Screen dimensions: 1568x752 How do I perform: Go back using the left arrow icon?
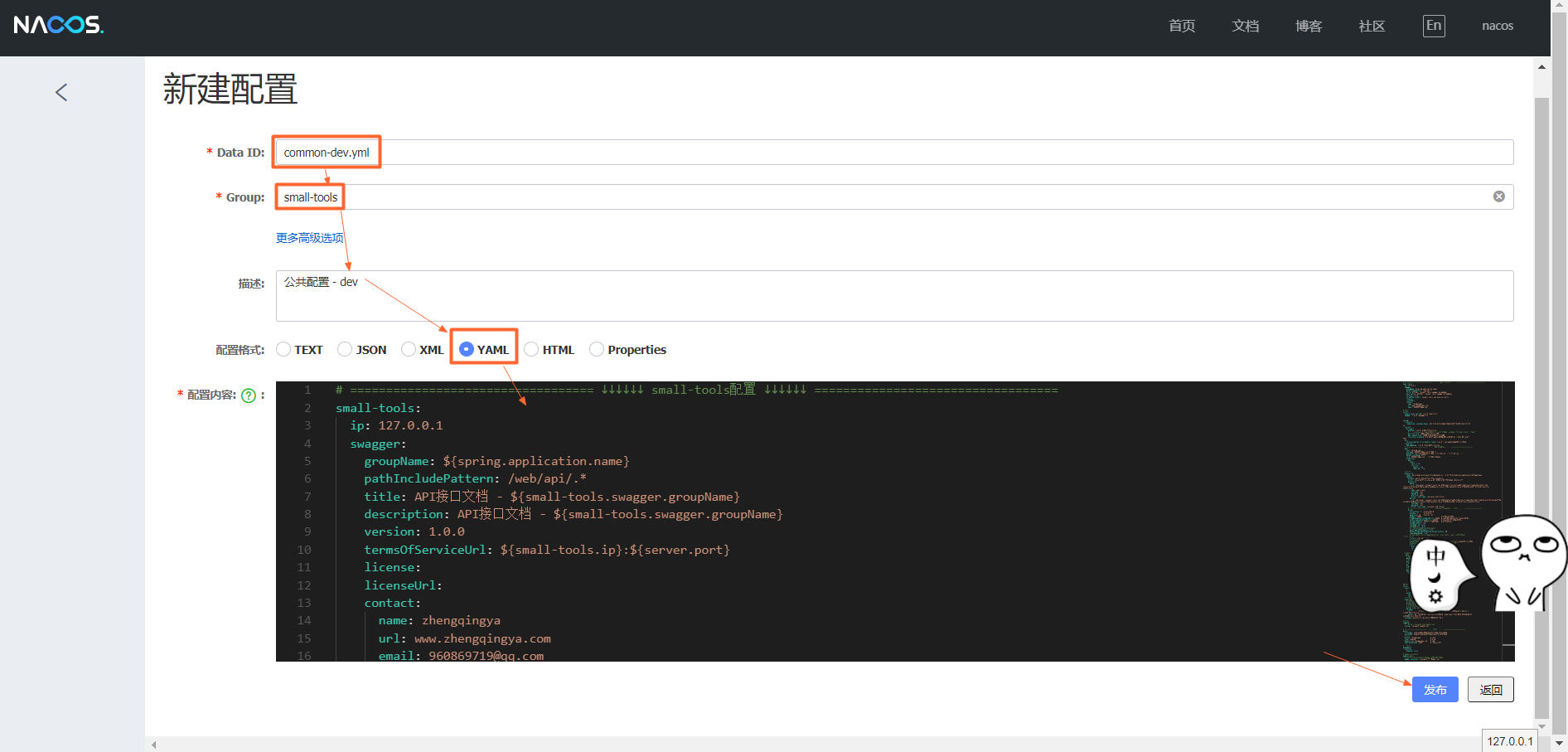click(61, 92)
